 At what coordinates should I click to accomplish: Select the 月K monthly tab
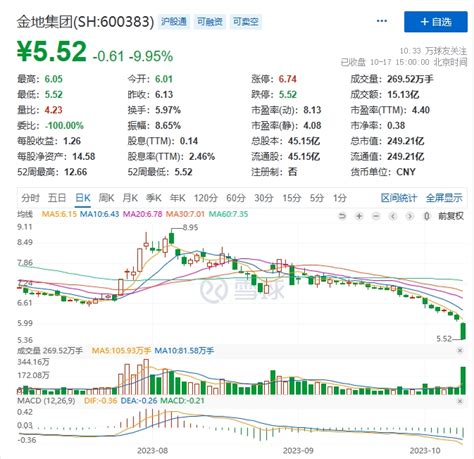click(x=130, y=198)
